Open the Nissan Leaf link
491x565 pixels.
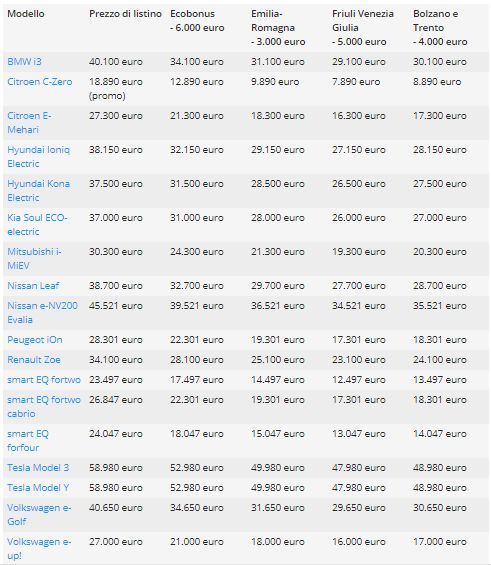click(x=33, y=286)
